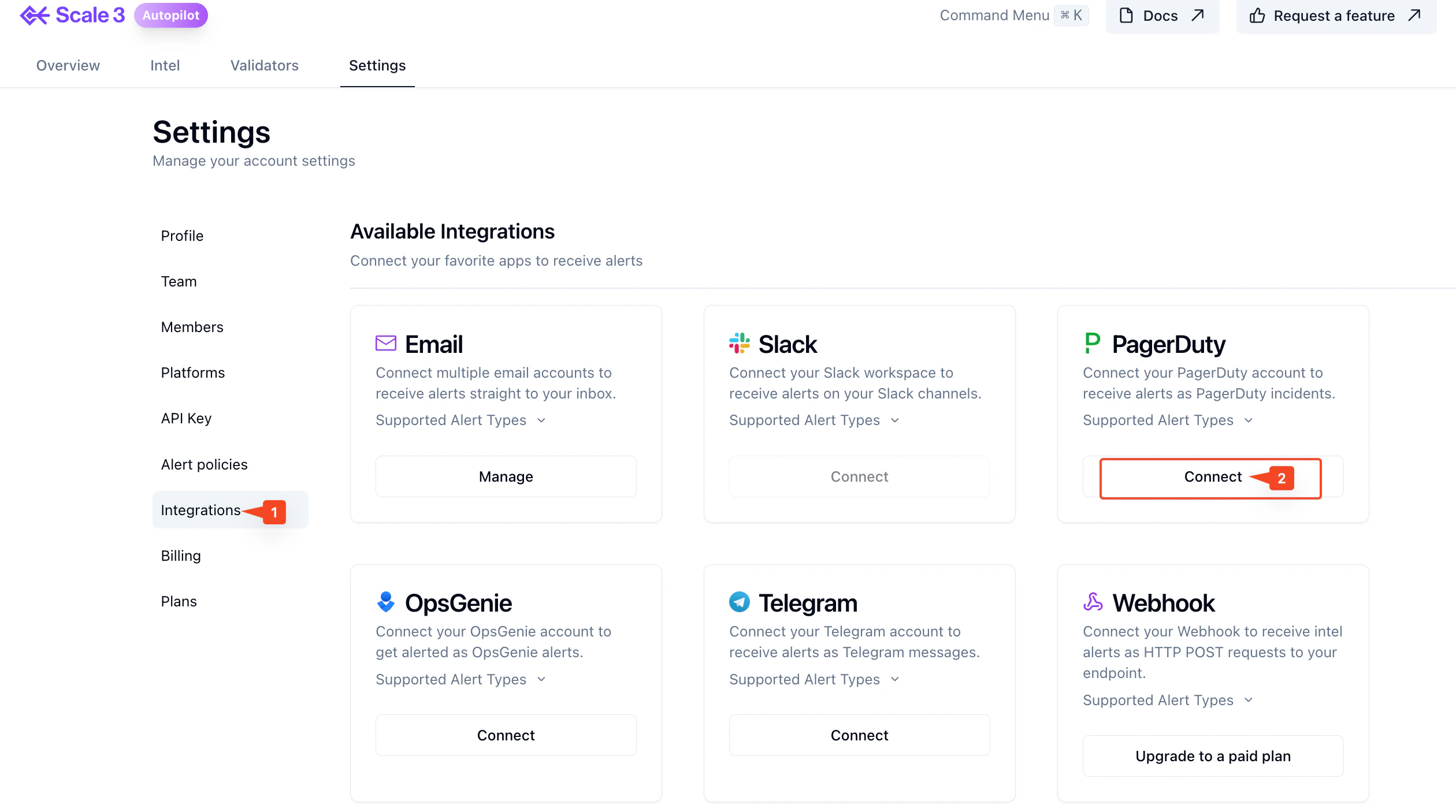Switch to the Validators tab
The image size is (1456, 812).
(264, 65)
